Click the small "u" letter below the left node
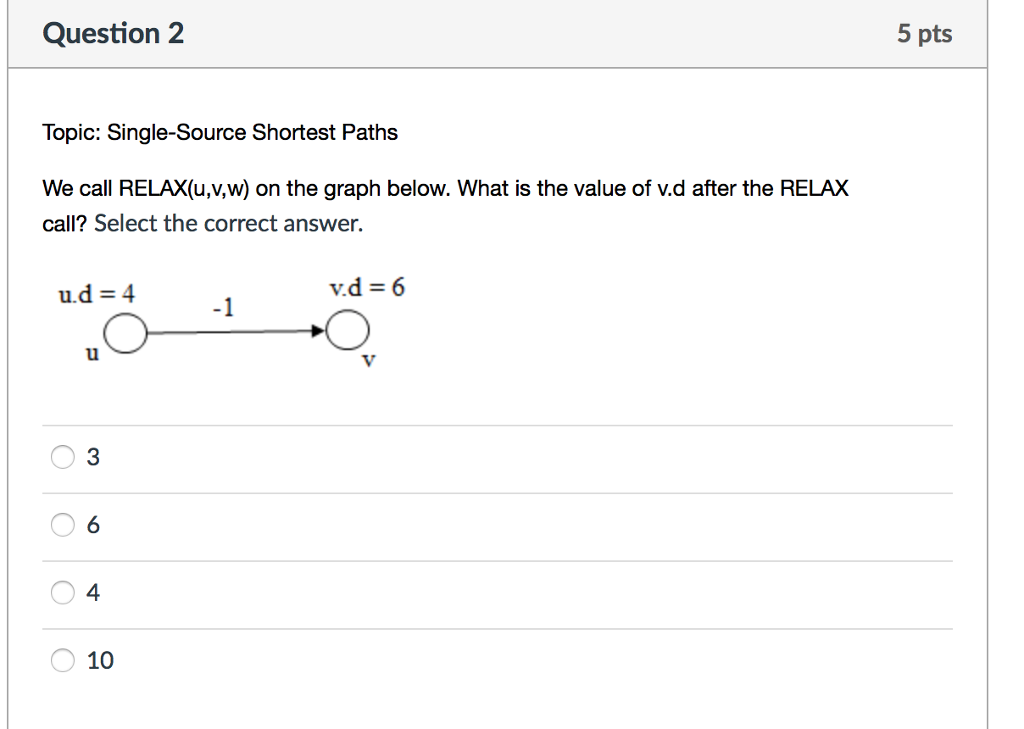 click(x=92, y=353)
